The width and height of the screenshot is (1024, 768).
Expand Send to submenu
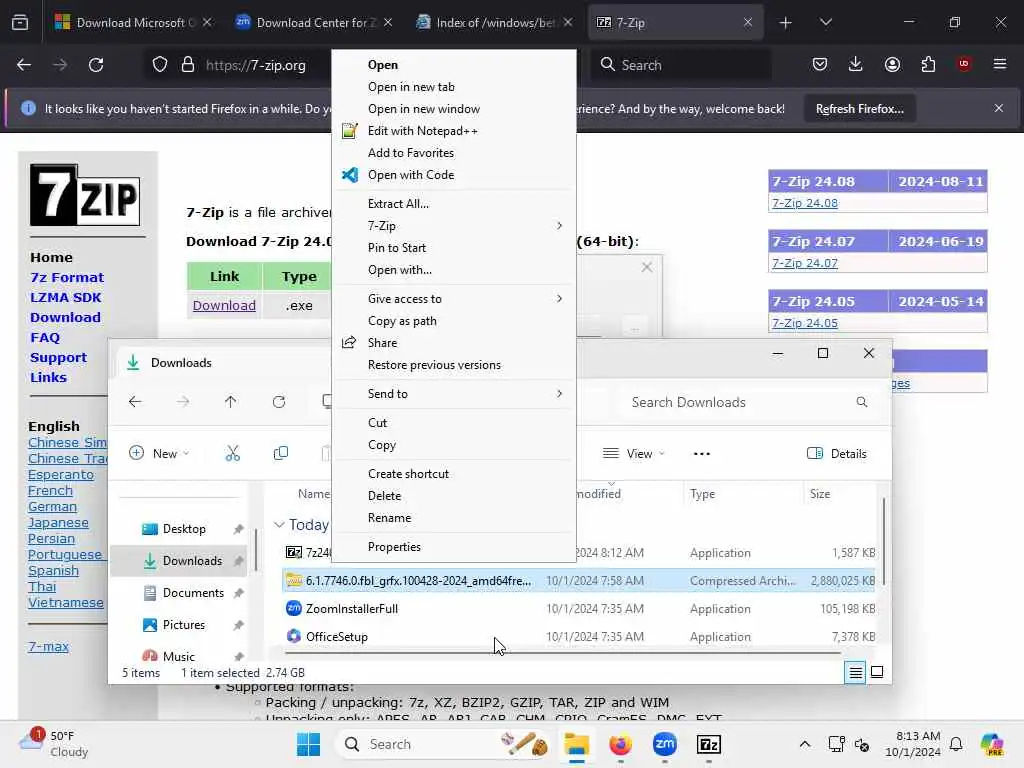click(x=455, y=394)
